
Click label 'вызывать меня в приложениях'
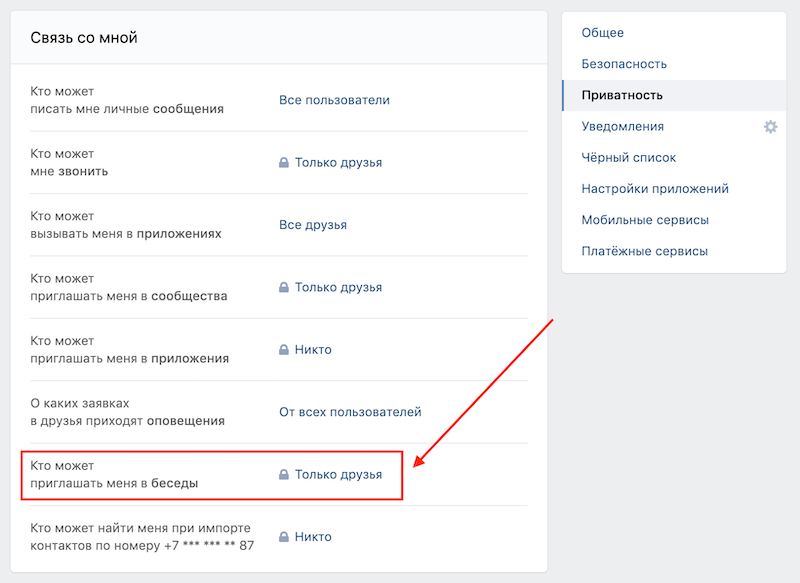click(126, 234)
